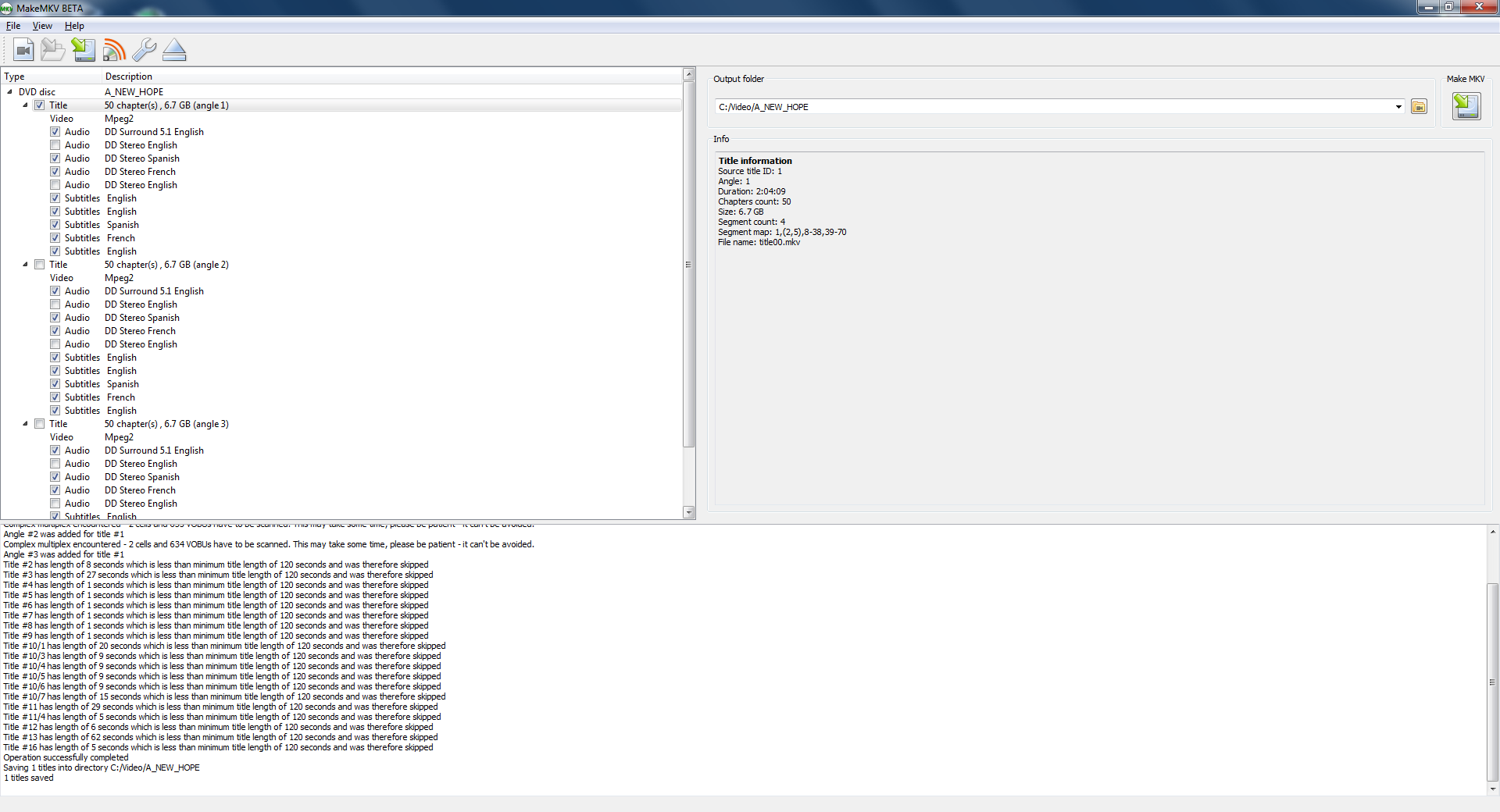Click the log panel scrollbar up arrow
The image size is (1500, 812).
(x=1493, y=531)
